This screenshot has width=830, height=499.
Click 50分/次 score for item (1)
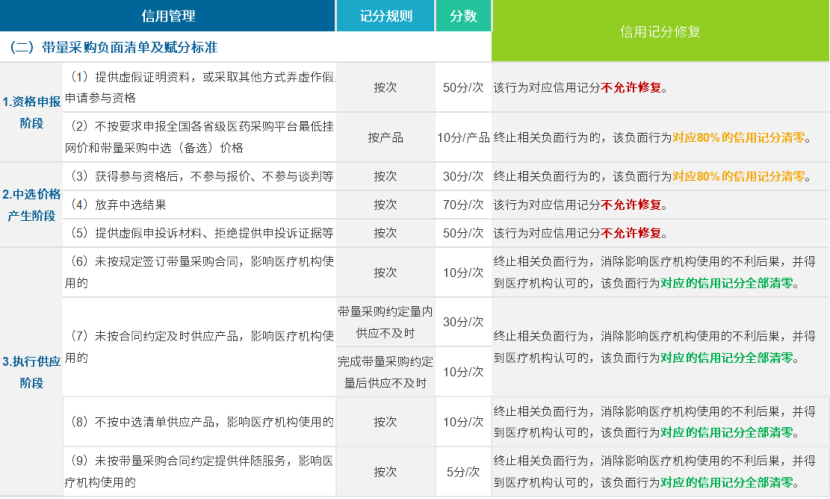[x=463, y=87]
